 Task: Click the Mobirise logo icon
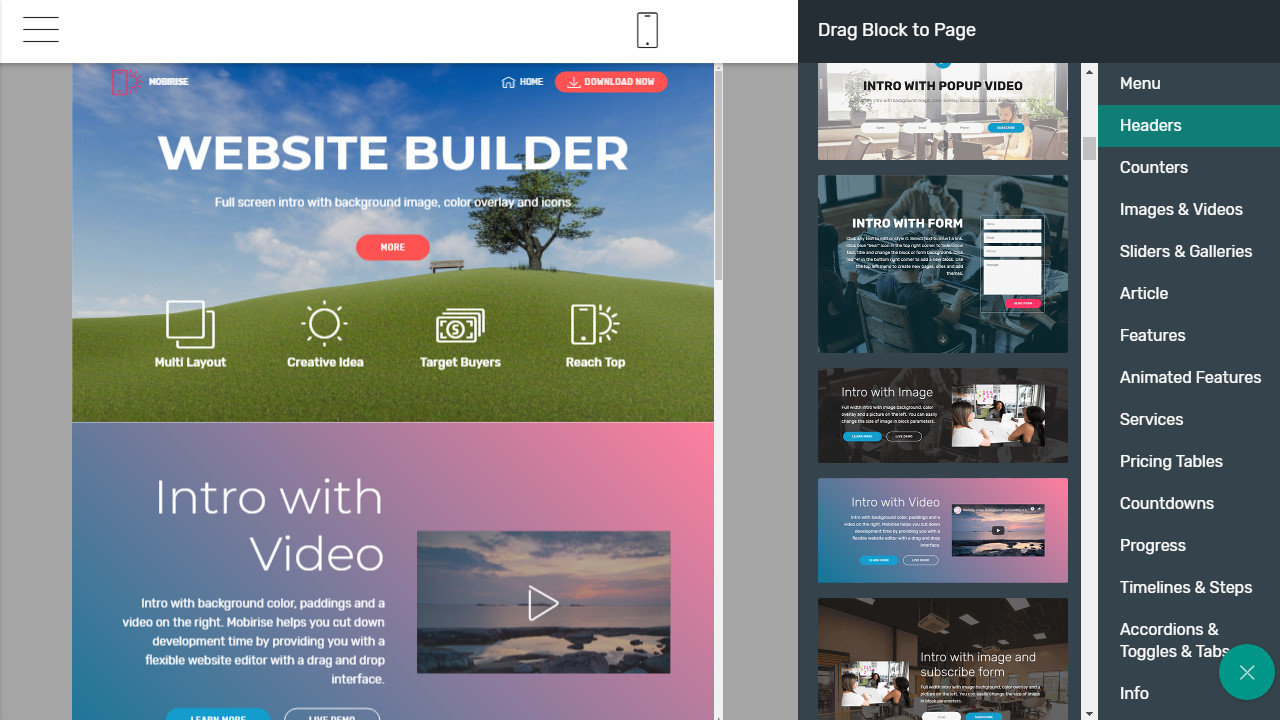pos(126,82)
